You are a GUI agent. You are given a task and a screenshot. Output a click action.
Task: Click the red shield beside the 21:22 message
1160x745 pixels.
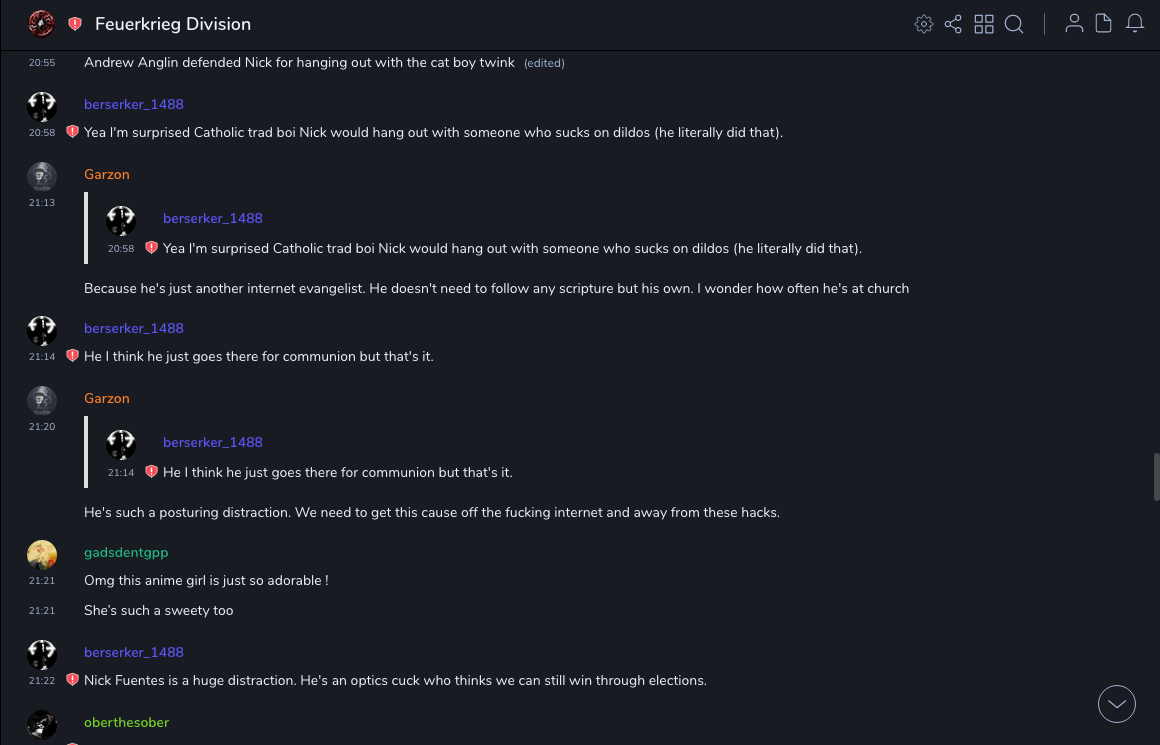click(x=72, y=680)
